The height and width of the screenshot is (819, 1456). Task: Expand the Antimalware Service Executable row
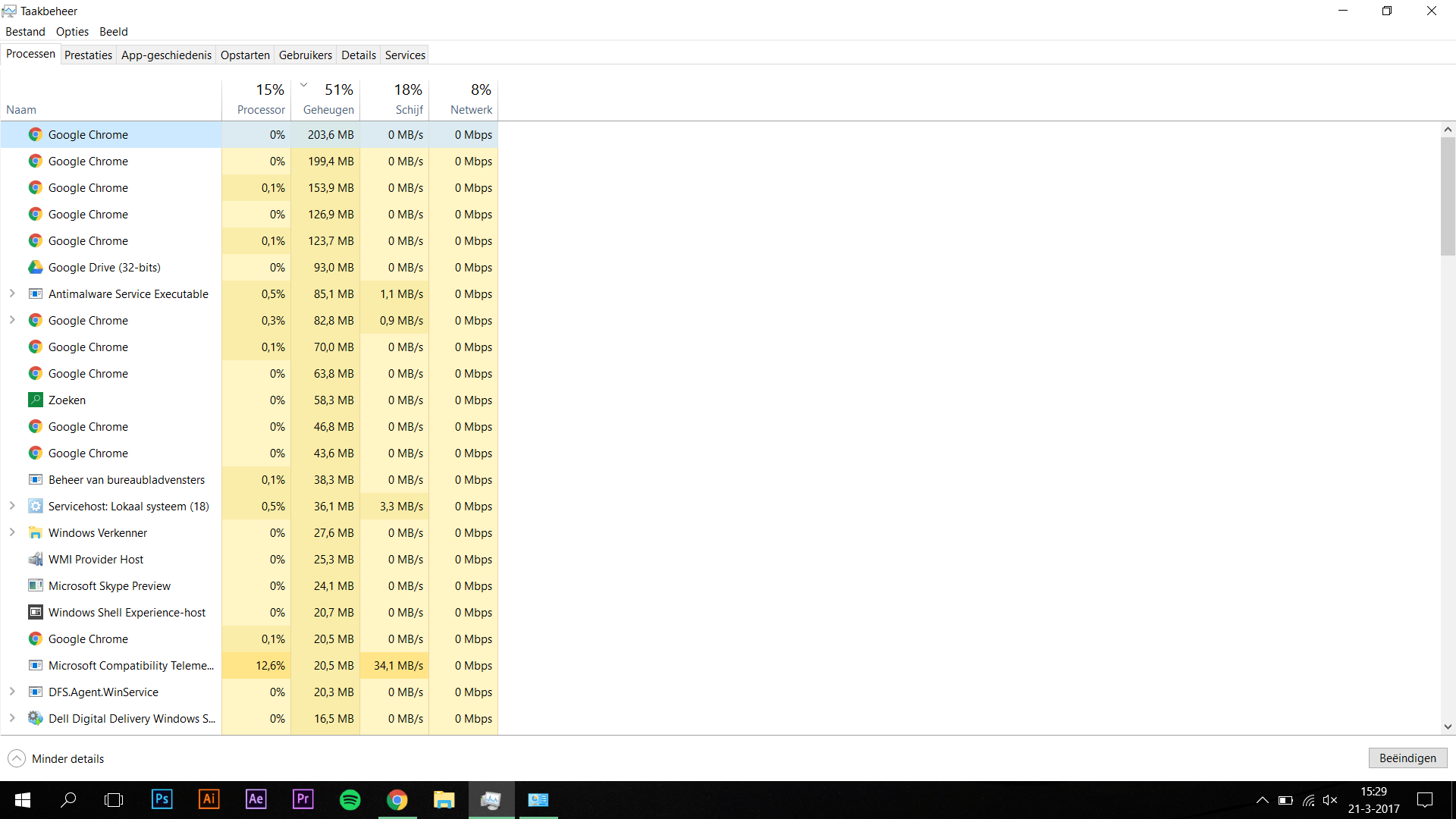(12, 293)
